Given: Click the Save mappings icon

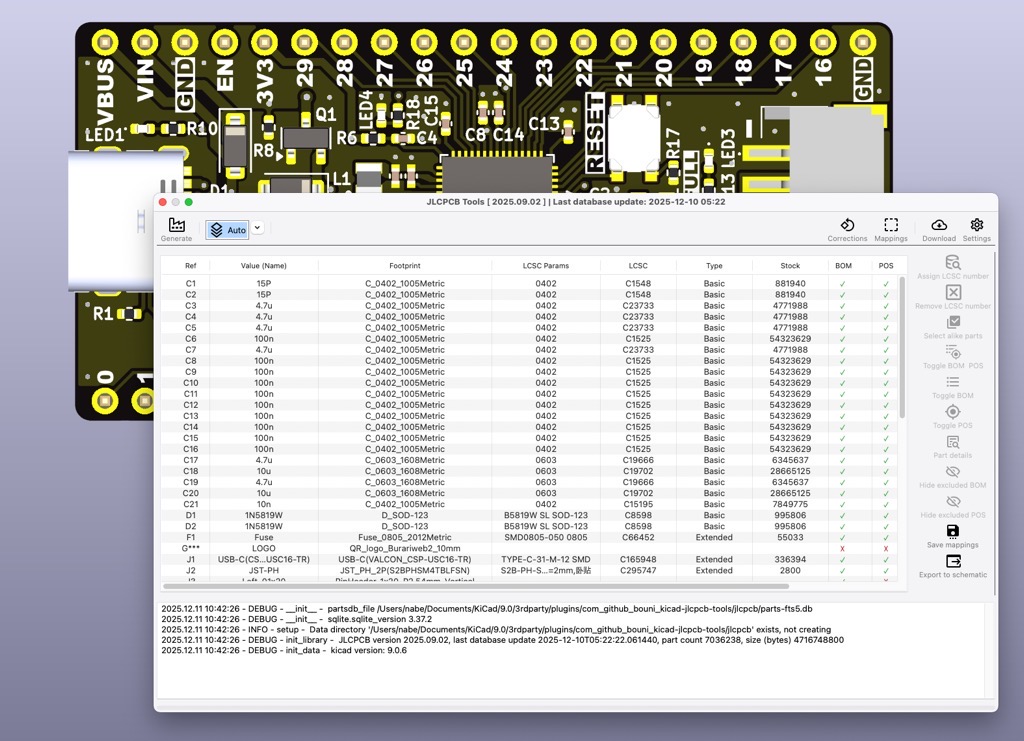Looking at the screenshot, I should 953,532.
